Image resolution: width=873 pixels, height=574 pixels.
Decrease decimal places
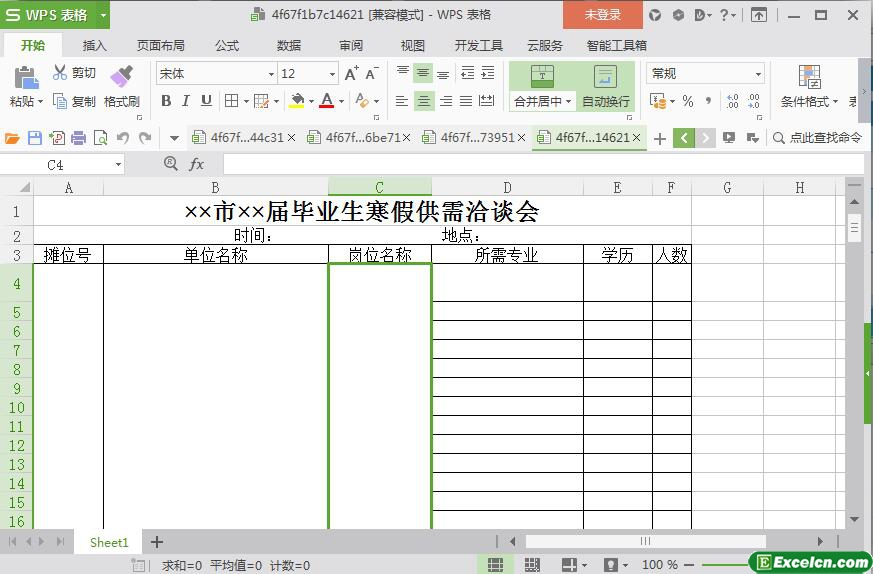click(753, 101)
